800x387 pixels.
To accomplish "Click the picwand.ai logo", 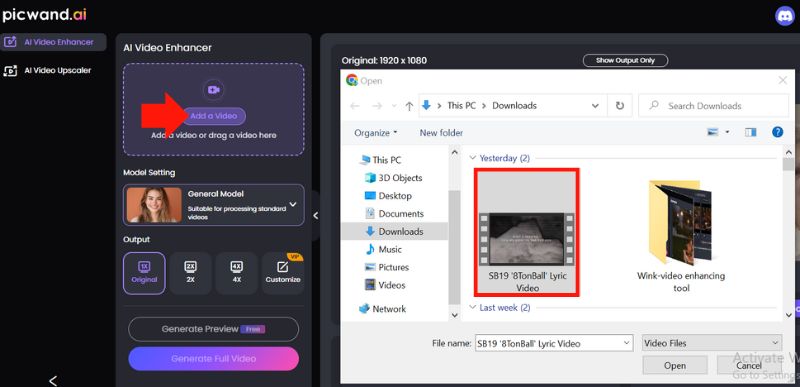I will pyautogui.click(x=44, y=15).
